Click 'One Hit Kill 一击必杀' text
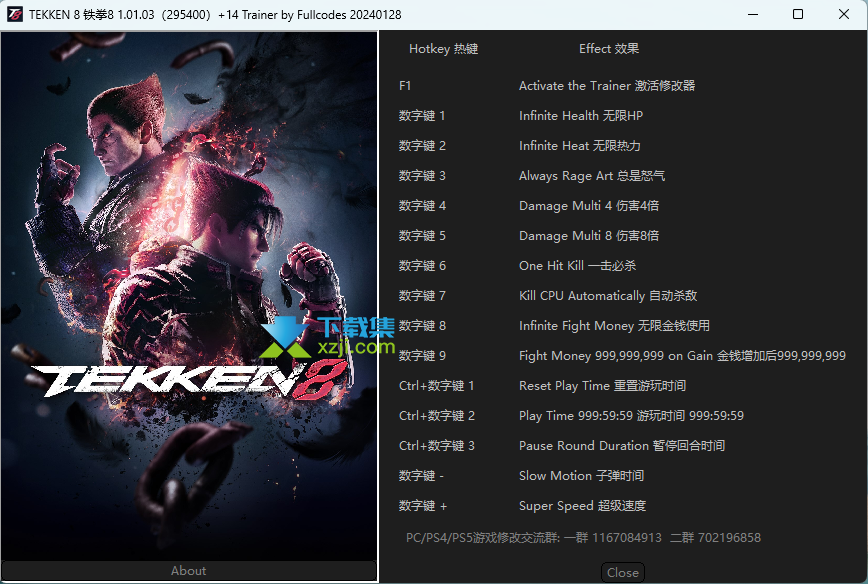Viewport: 868px width, 584px height. click(x=577, y=266)
